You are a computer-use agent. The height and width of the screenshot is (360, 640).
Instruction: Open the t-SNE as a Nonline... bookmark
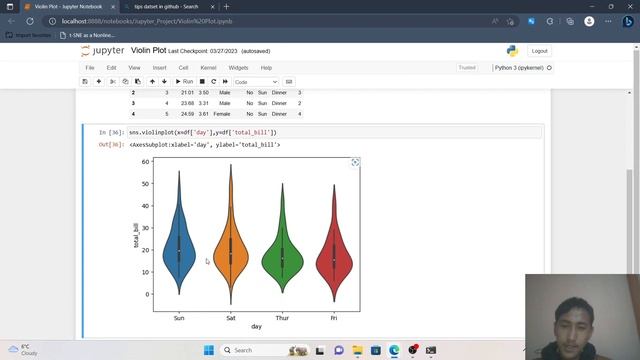tap(88, 35)
